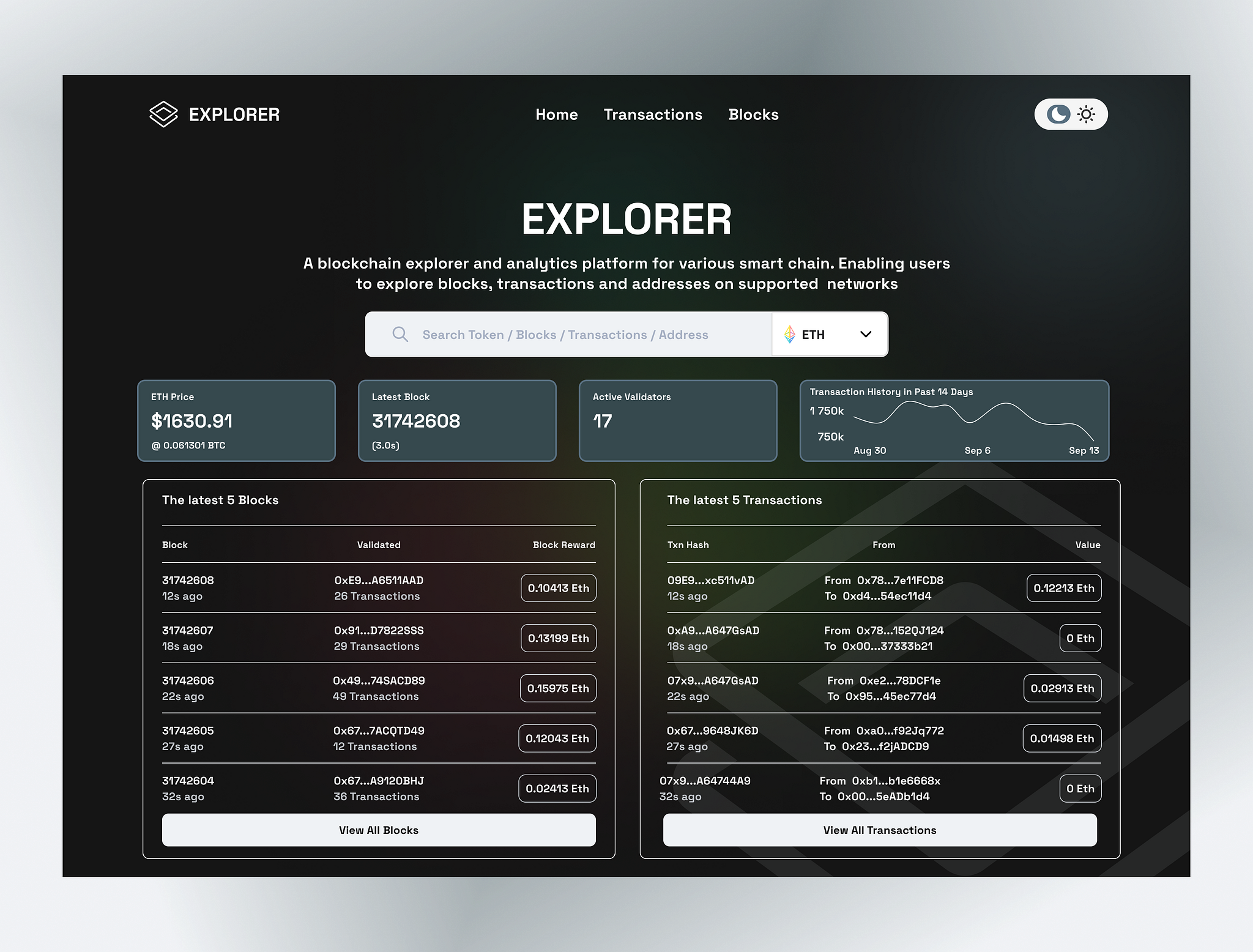Click the View All Transactions button
1253x952 pixels.
pyautogui.click(x=880, y=830)
